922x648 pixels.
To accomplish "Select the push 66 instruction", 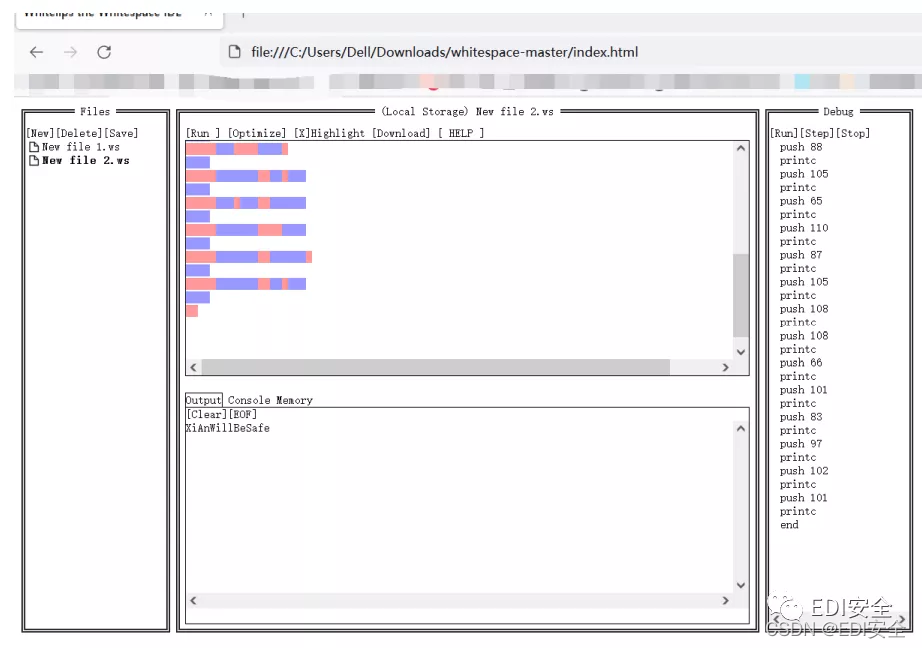I will coord(801,363).
